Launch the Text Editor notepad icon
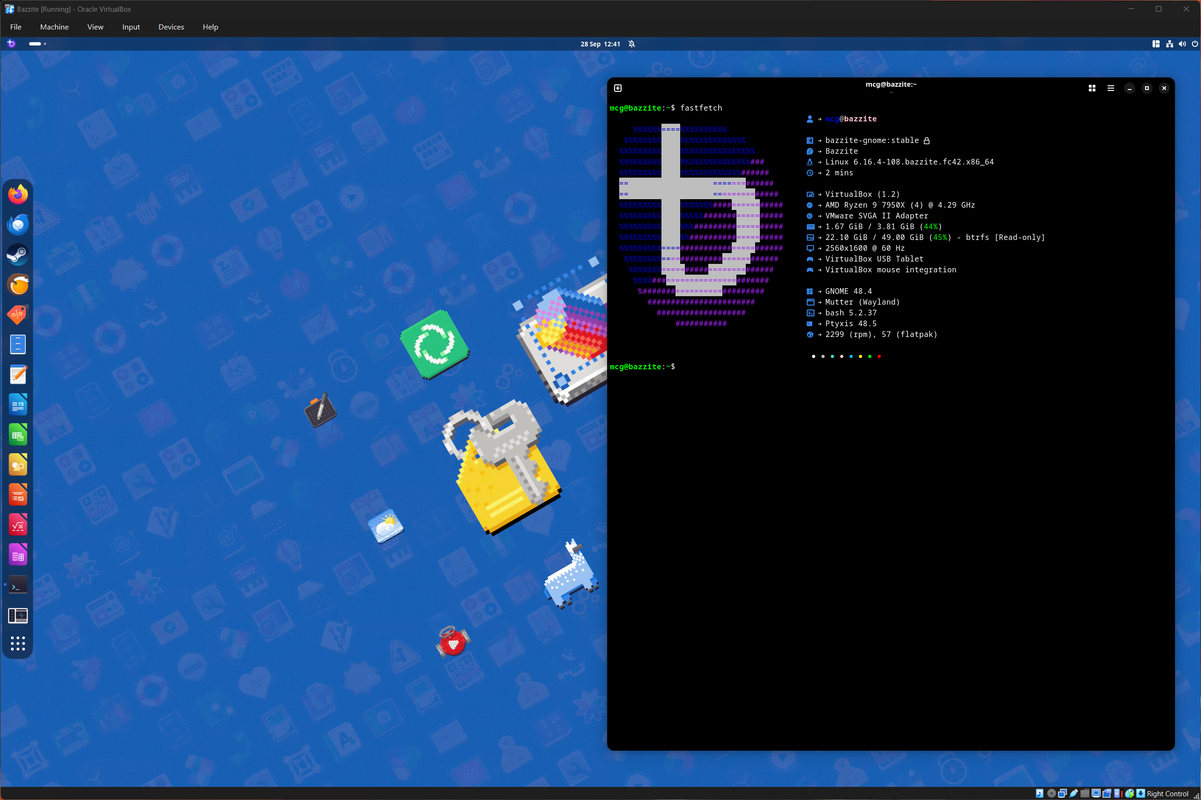Screen dimensions: 1201x800 (18, 375)
